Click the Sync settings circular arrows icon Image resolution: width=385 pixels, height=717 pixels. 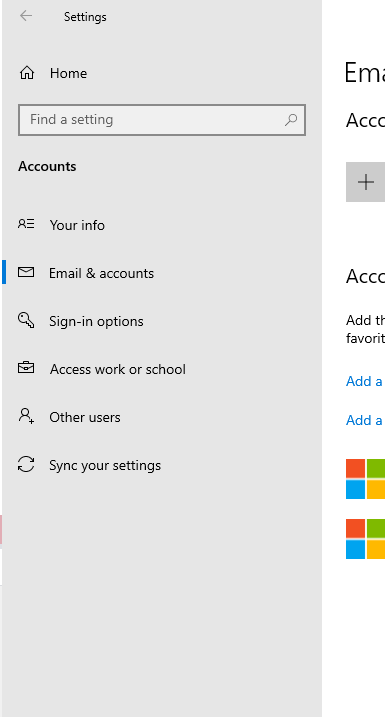pos(26,464)
